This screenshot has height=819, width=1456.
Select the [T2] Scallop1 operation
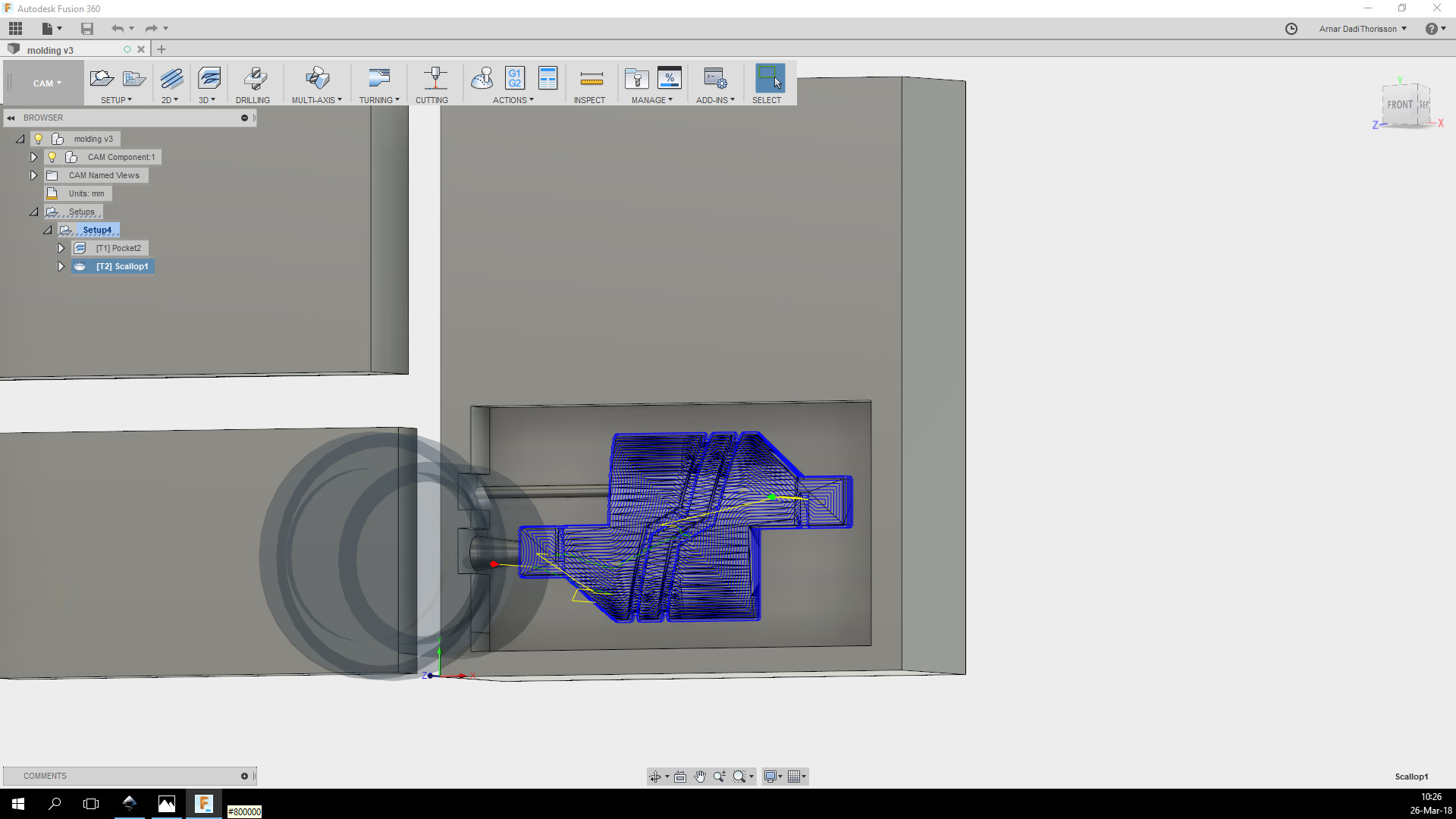tap(121, 266)
